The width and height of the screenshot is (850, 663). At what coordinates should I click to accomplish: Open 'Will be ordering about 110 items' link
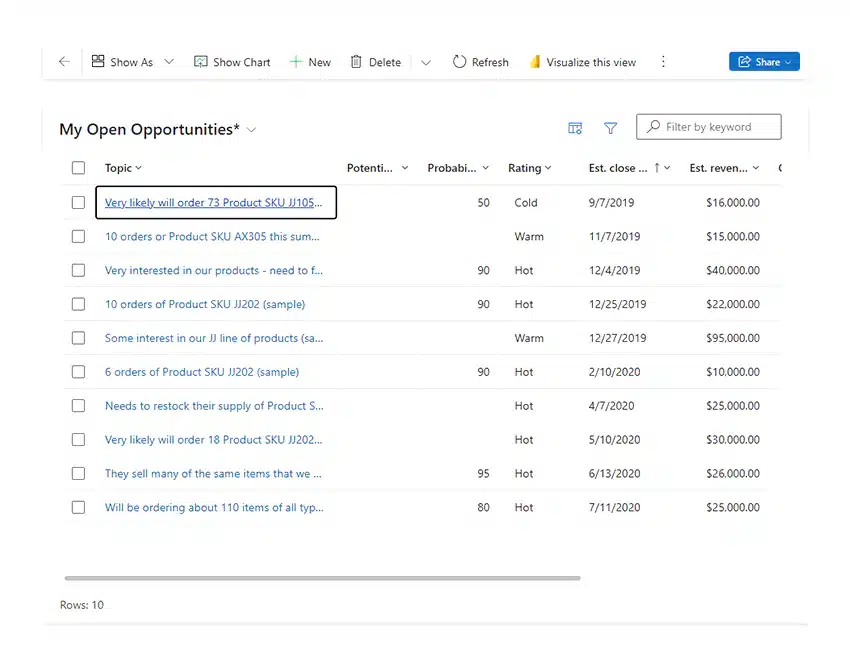[214, 507]
